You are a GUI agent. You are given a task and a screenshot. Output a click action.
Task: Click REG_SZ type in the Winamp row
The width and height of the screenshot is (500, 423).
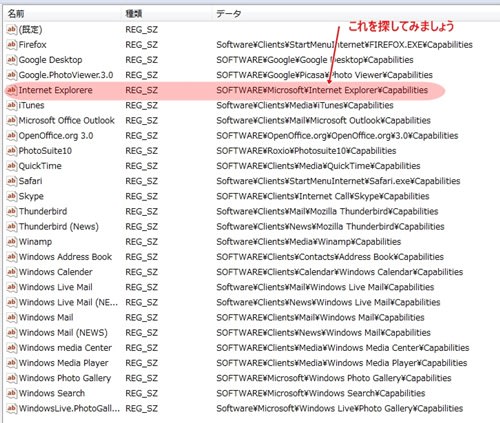141,242
